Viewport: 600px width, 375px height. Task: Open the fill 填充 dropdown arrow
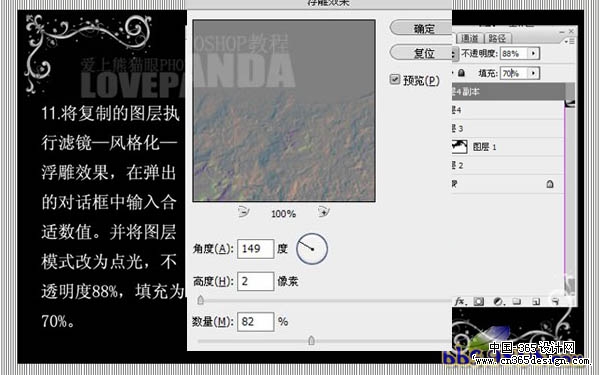(533, 73)
